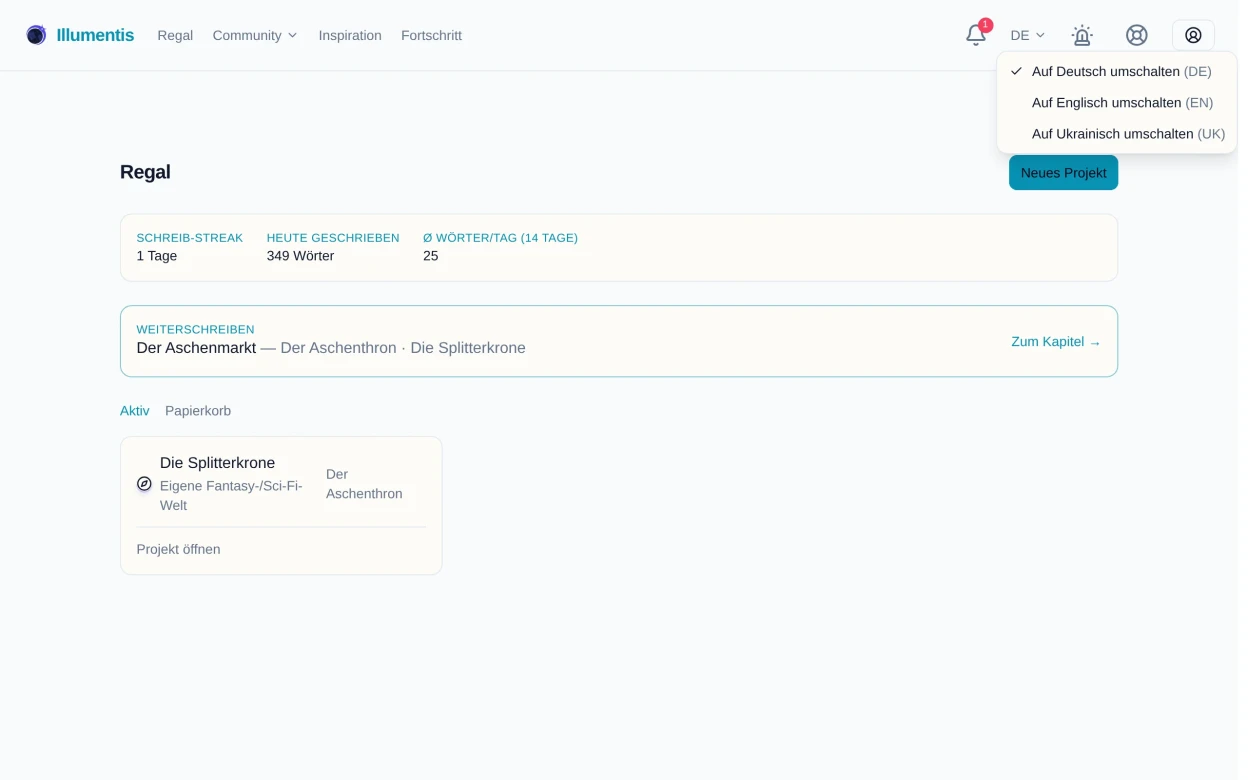Click the Illumentis logo icon

pos(36,35)
